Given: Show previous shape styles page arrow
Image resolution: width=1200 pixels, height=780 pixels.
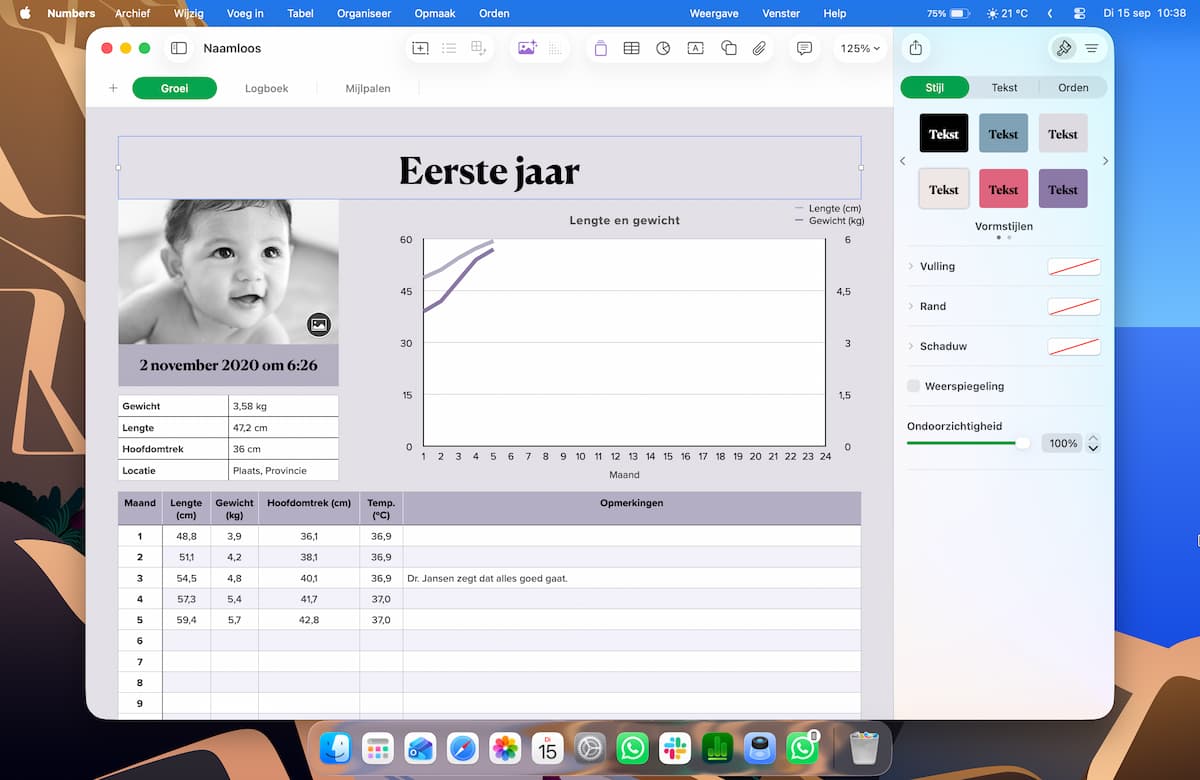Looking at the screenshot, I should [903, 161].
